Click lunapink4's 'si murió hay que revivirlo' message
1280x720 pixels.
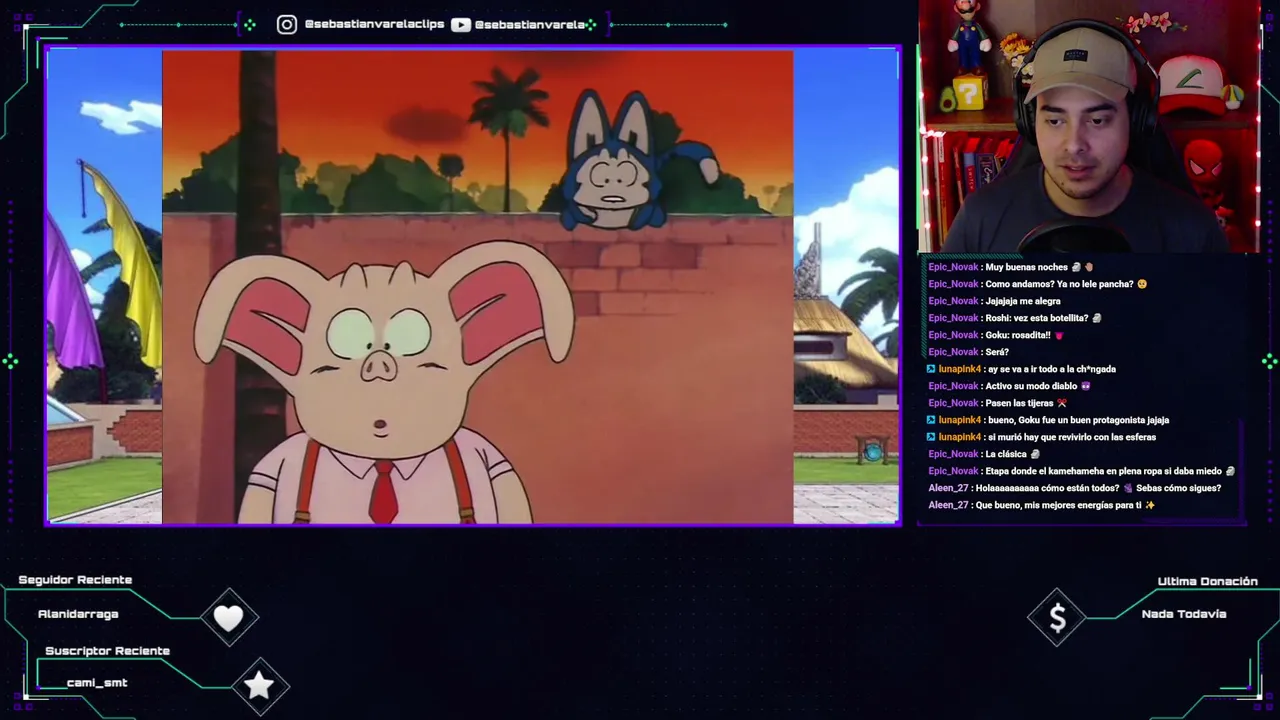point(1041,437)
